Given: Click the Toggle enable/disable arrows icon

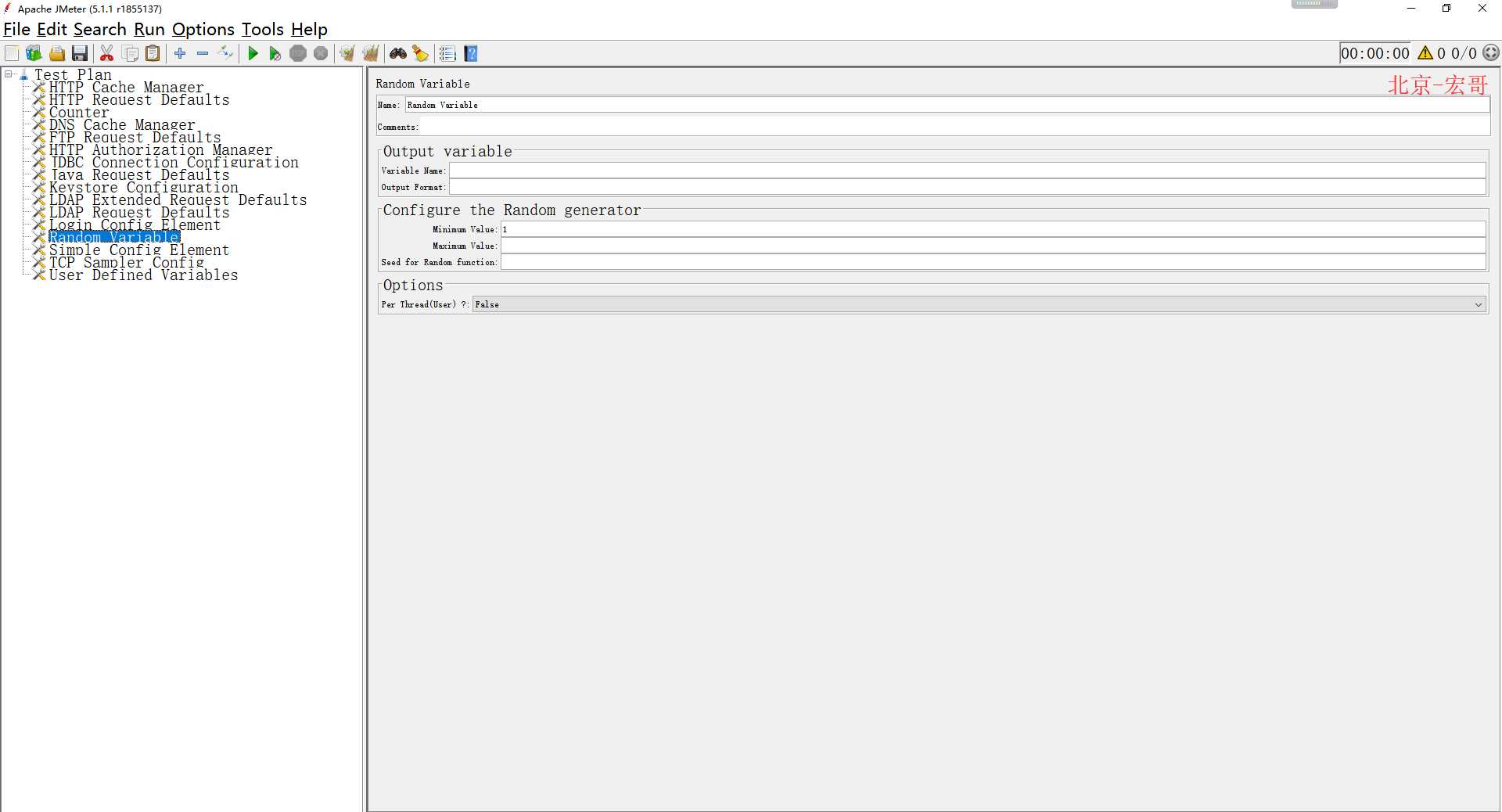Looking at the screenshot, I should pyautogui.click(x=225, y=53).
